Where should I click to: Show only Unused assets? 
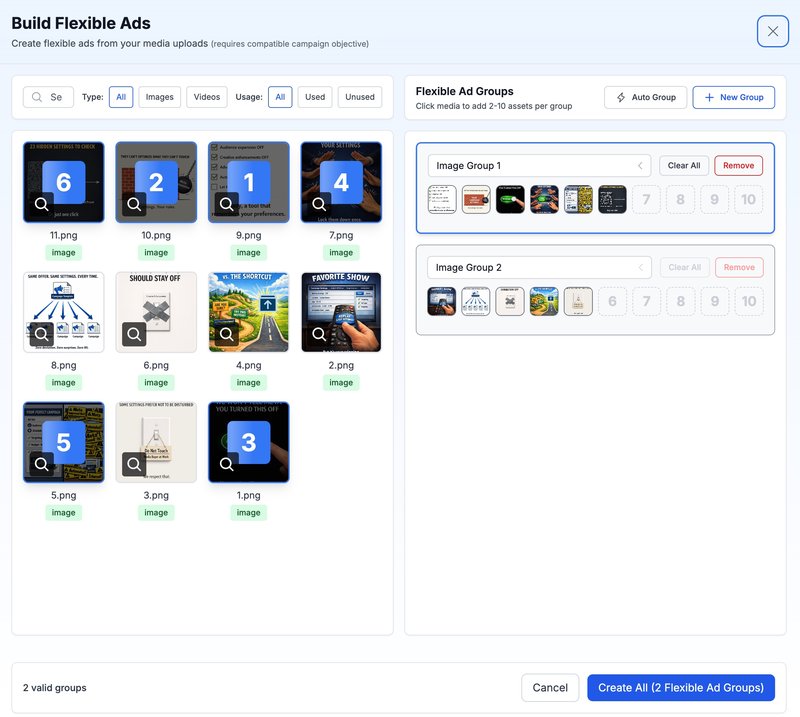pos(359,96)
